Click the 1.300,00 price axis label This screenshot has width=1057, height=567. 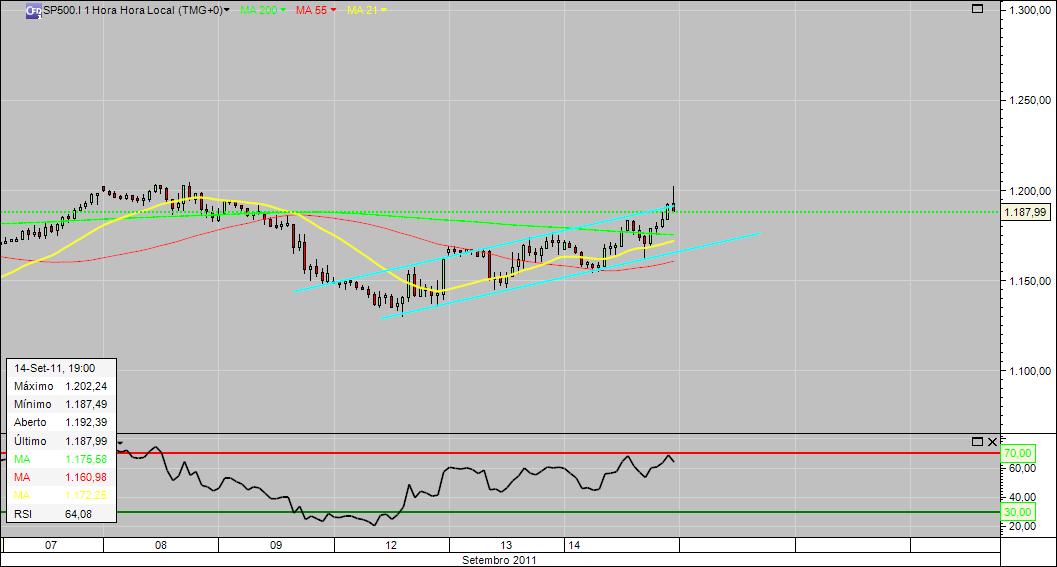[x=1029, y=10]
